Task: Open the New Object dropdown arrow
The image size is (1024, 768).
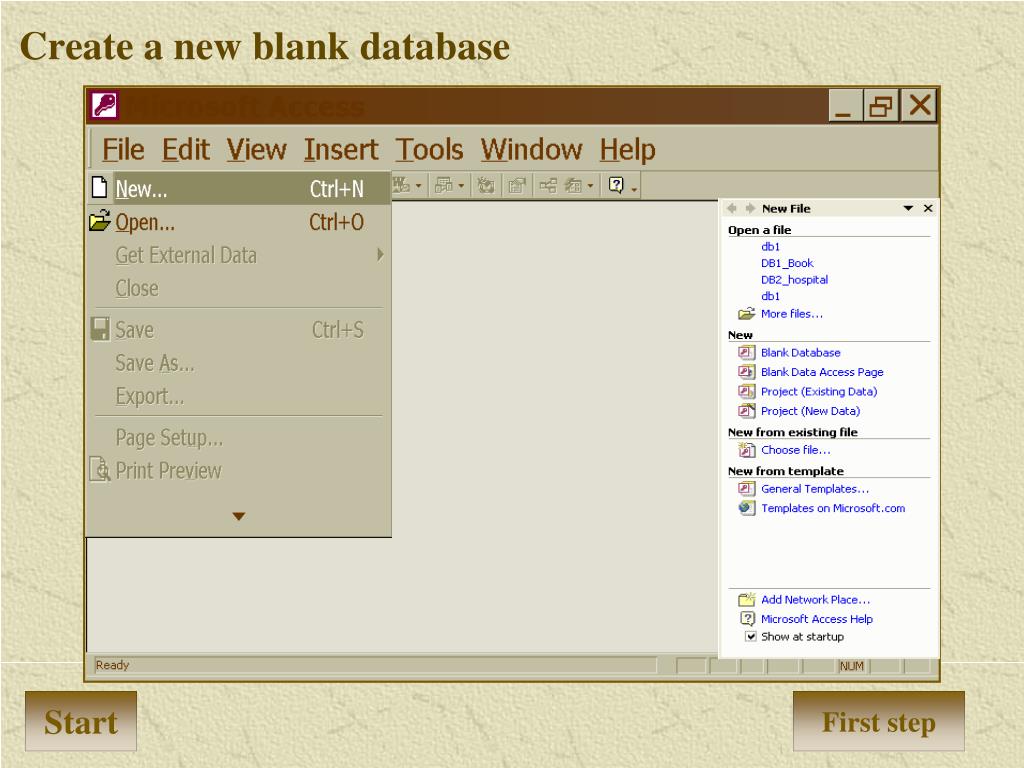Action: point(590,186)
